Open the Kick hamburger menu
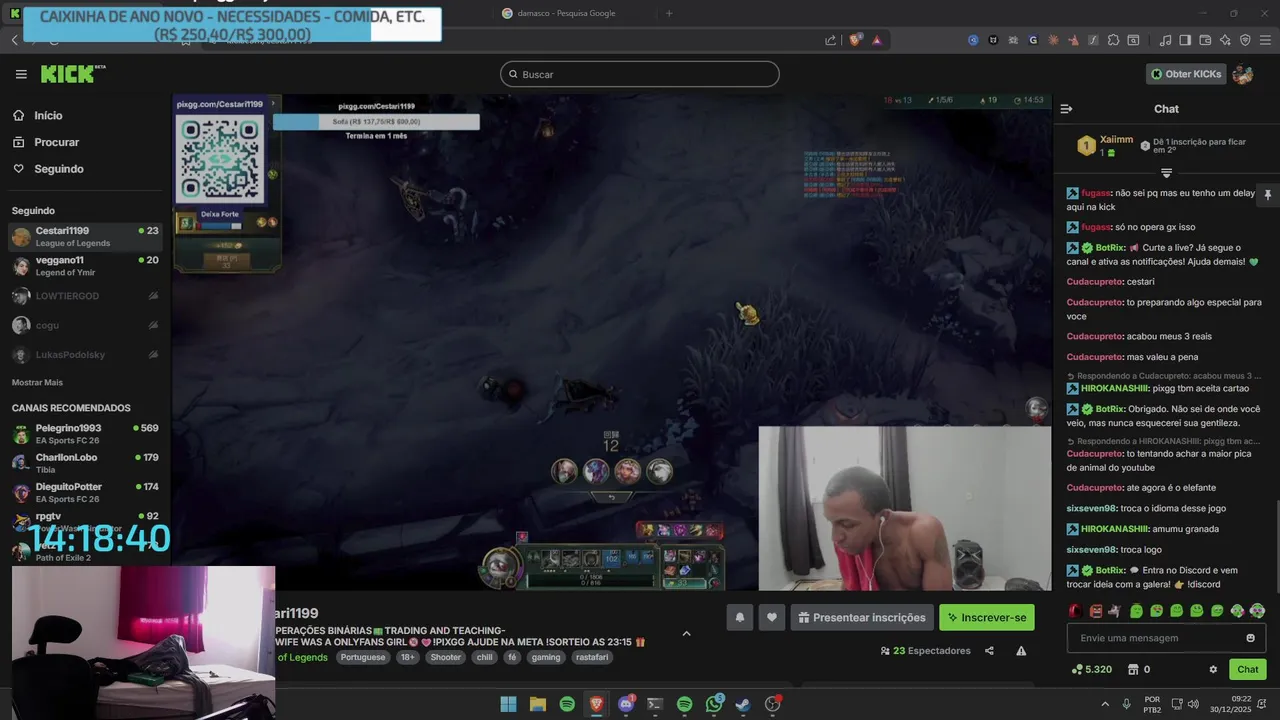The height and width of the screenshot is (720, 1280). click(x=21, y=74)
